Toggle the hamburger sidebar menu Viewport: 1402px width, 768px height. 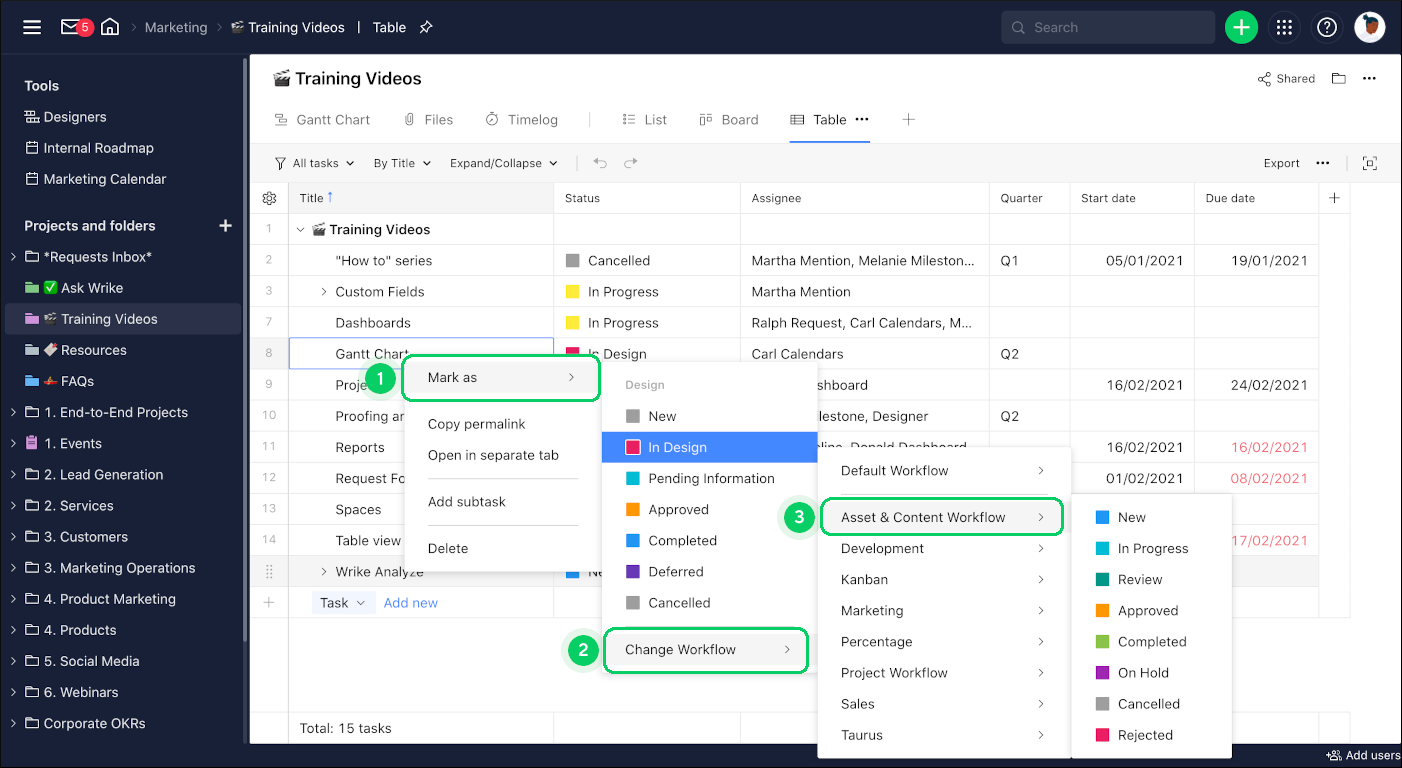click(32, 27)
